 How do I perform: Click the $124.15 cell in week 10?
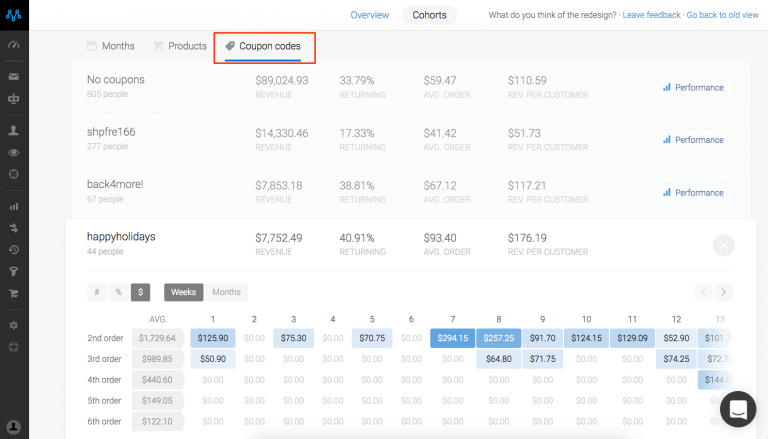point(586,338)
